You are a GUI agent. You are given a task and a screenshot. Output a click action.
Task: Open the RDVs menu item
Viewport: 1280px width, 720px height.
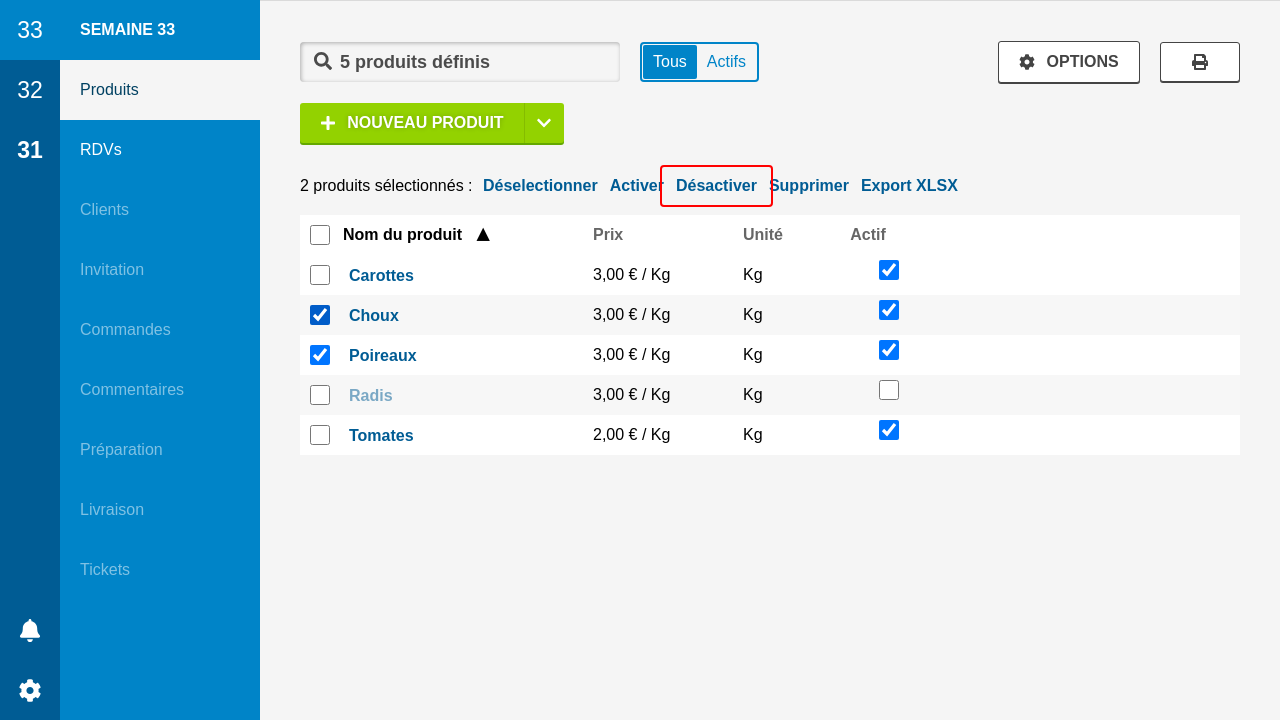(101, 150)
